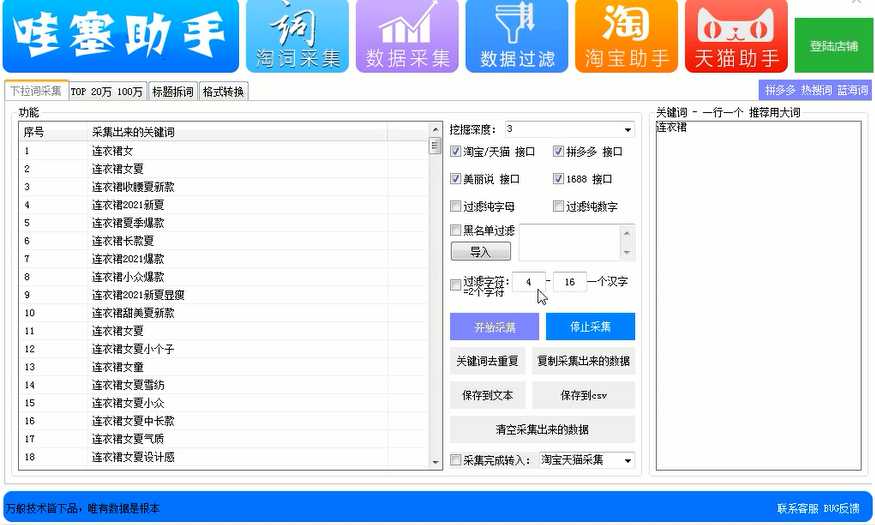The height and width of the screenshot is (525, 875).
Task: Select row 连衣裙女夏中长款
Action: pyautogui.click(x=223, y=421)
